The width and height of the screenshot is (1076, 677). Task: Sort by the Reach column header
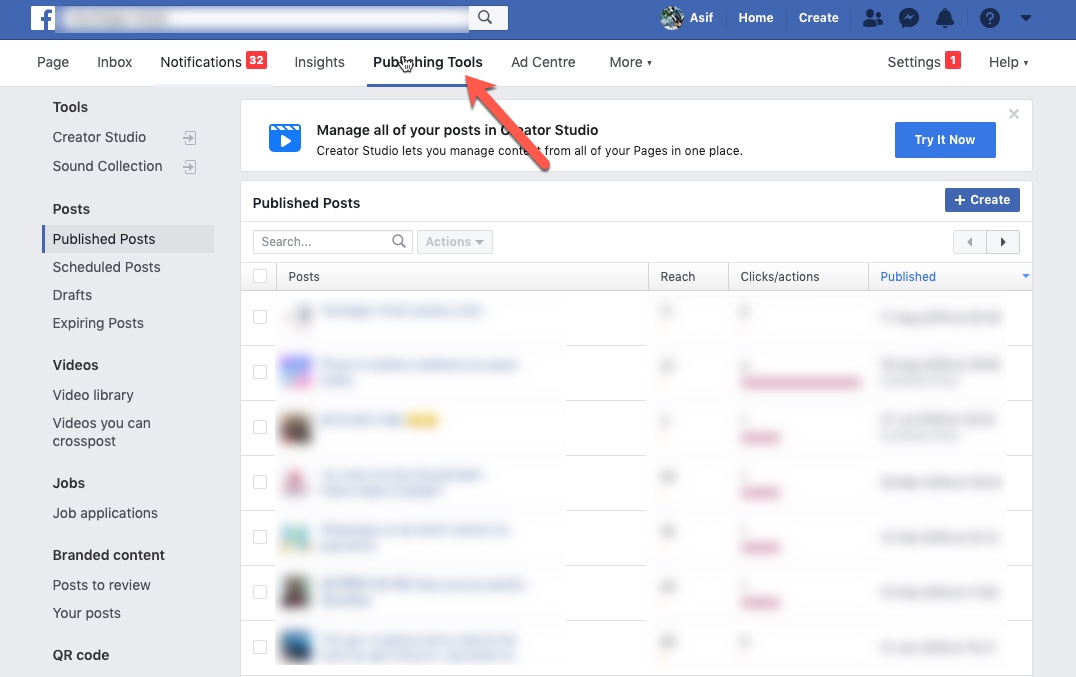click(x=688, y=276)
